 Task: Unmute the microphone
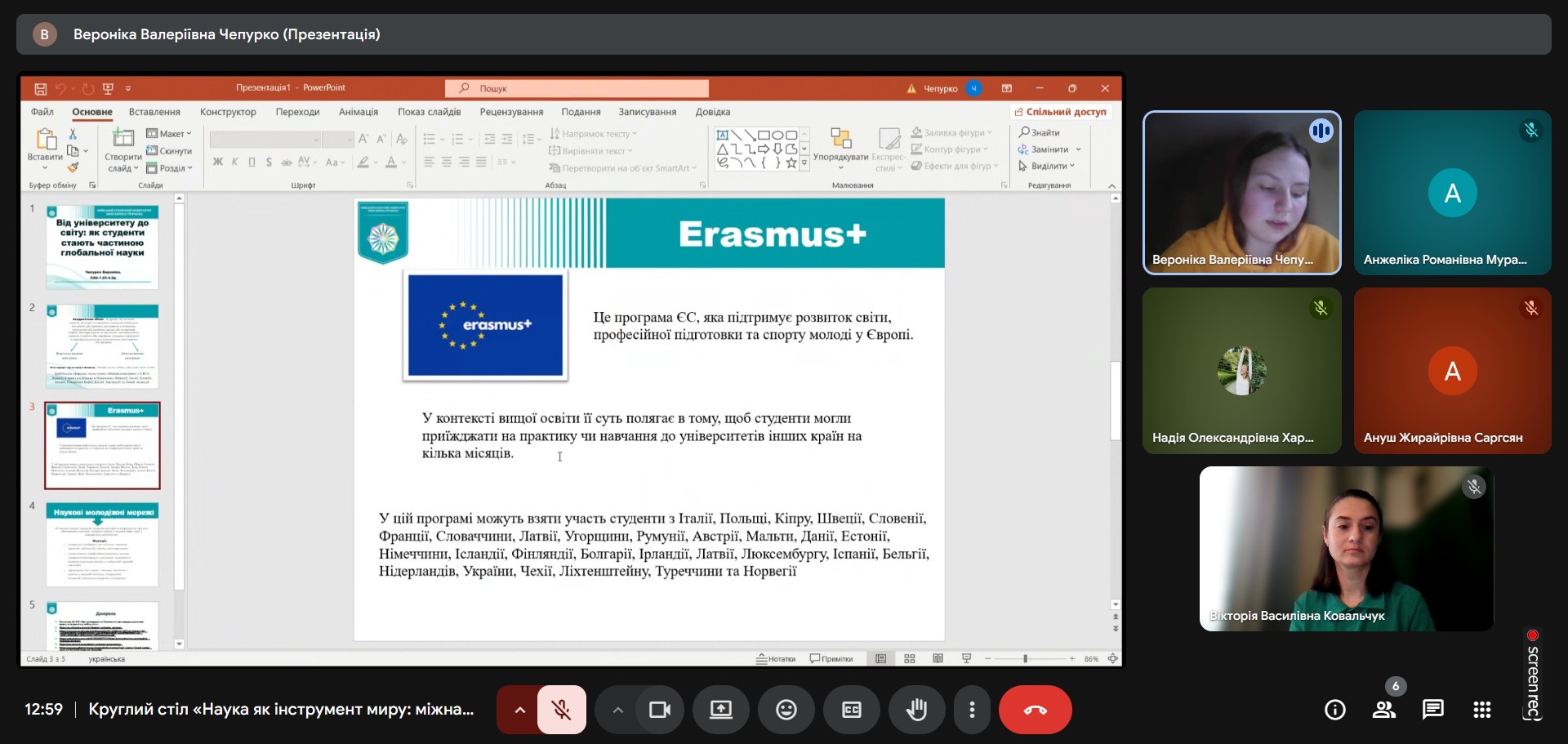(561, 710)
